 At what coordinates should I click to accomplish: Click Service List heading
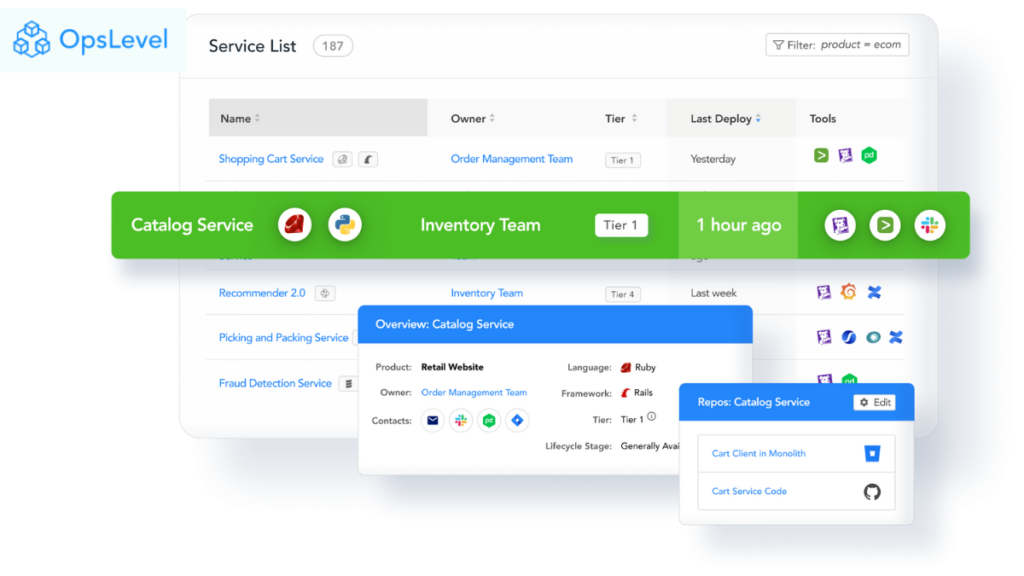[x=252, y=46]
